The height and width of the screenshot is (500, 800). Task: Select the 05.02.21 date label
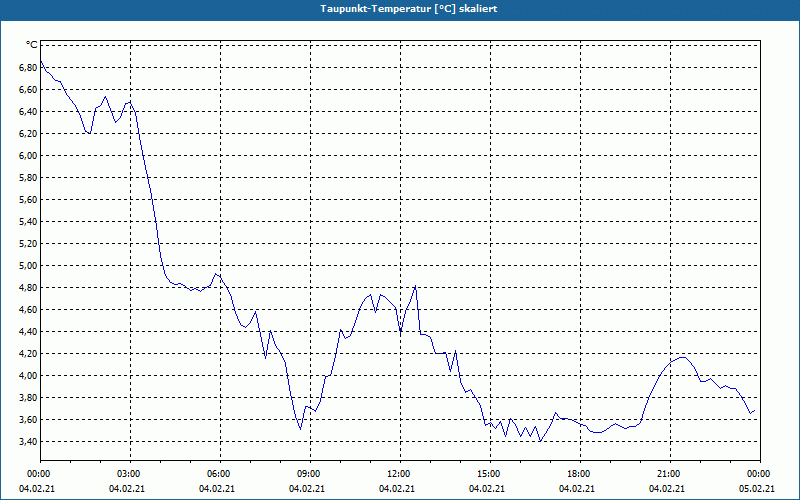(x=757, y=488)
